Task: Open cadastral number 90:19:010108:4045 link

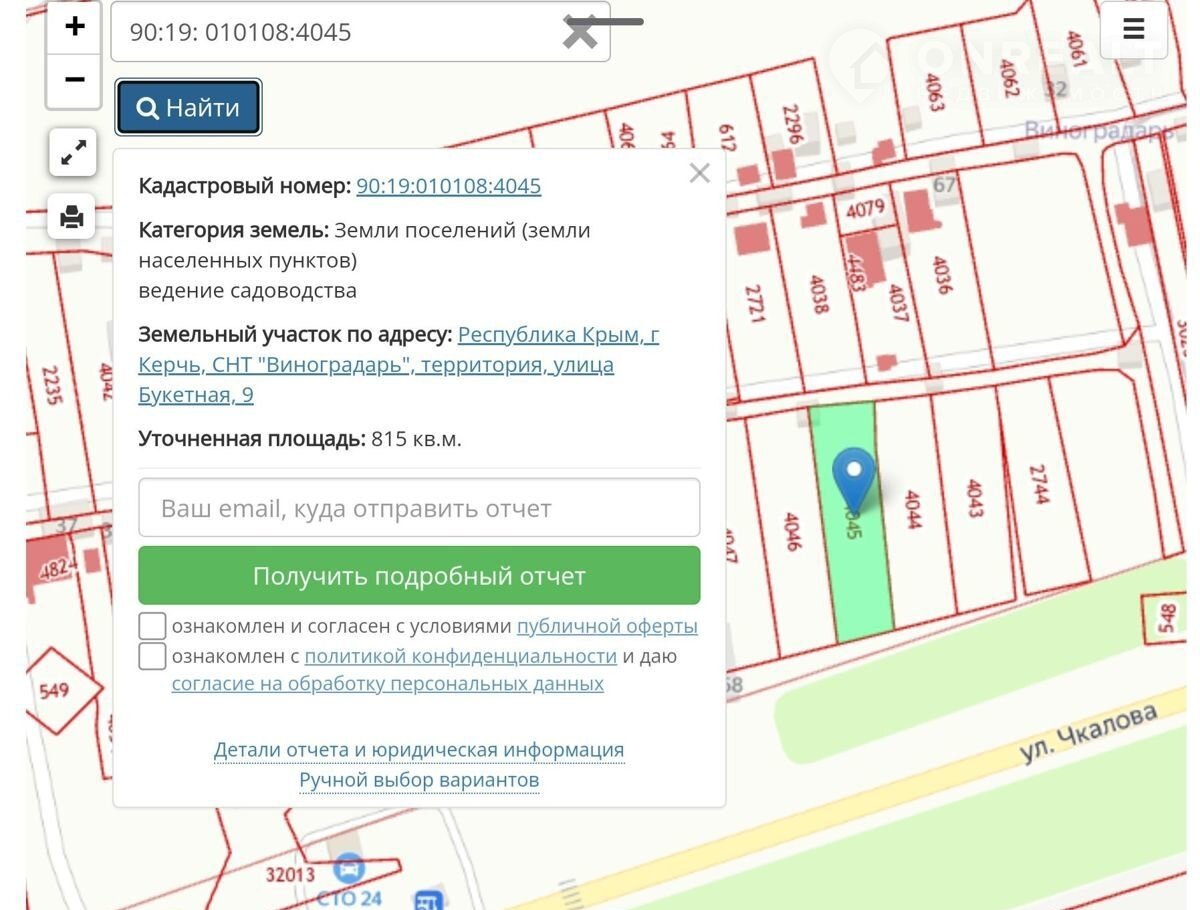Action: click(448, 186)
